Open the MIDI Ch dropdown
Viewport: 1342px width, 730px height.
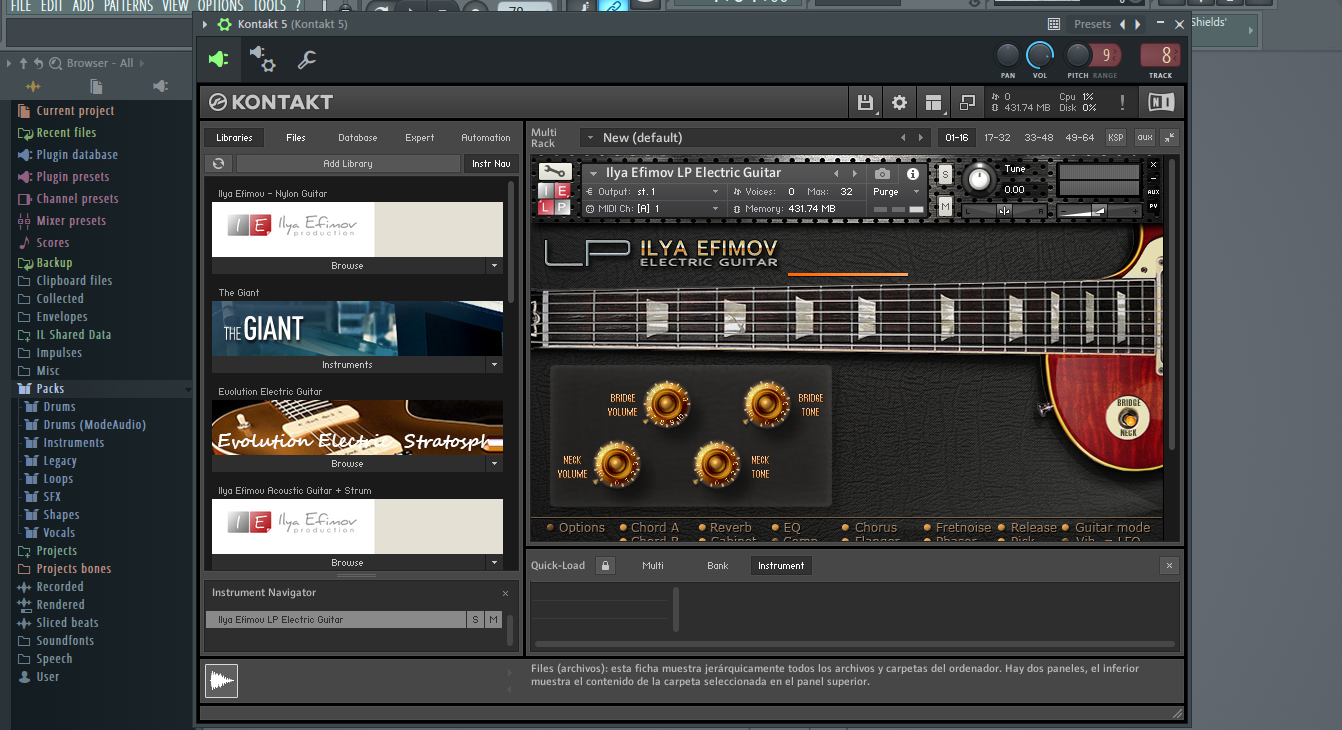point(652,208)
